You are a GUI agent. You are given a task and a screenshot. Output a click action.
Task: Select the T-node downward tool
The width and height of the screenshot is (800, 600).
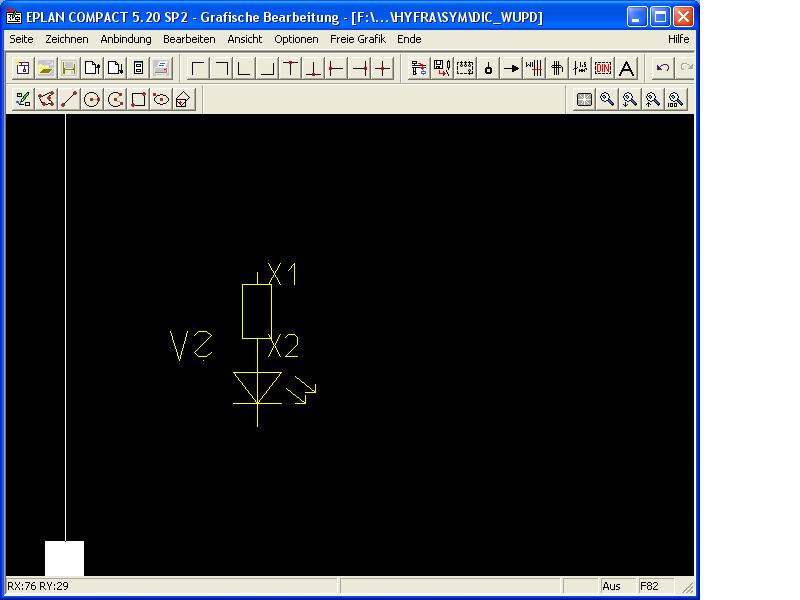point(290,68)
